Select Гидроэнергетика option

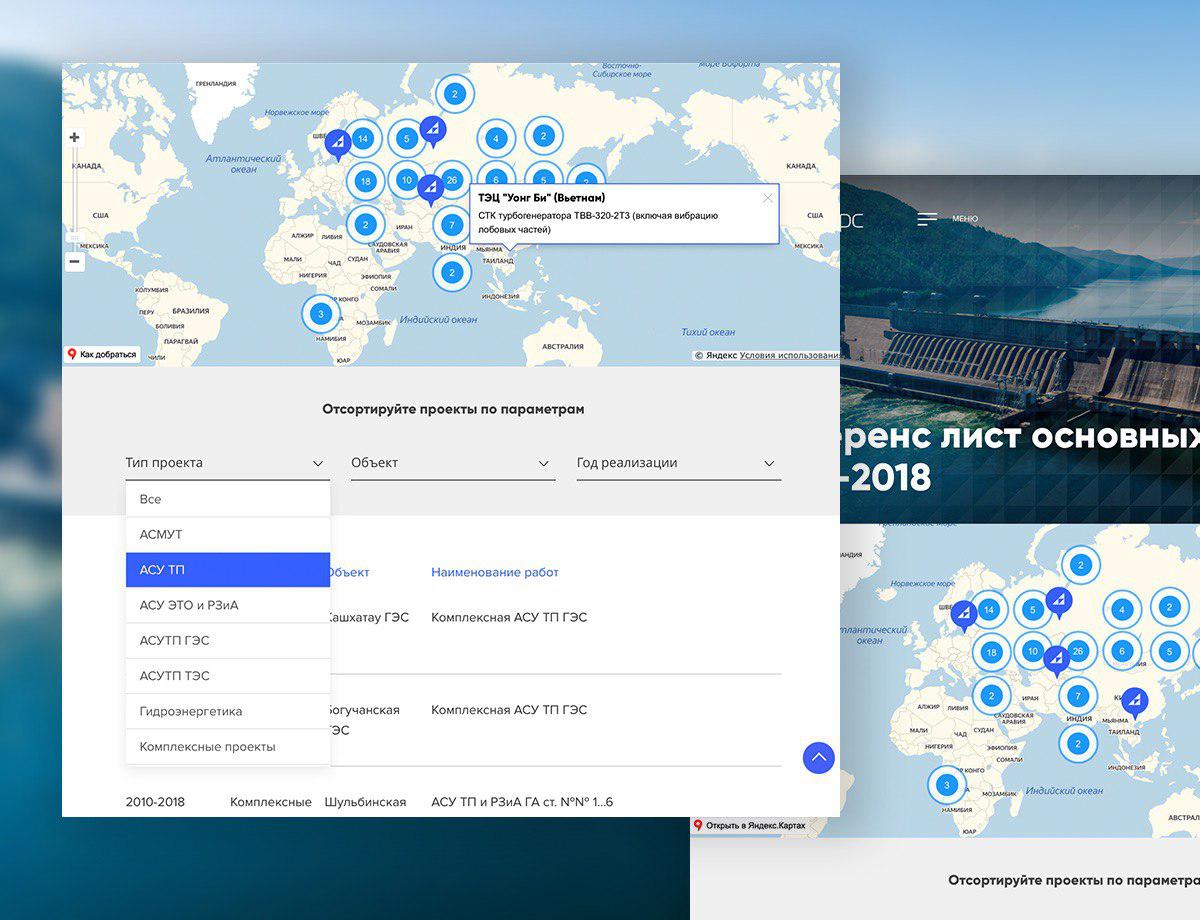click(228, 711)
